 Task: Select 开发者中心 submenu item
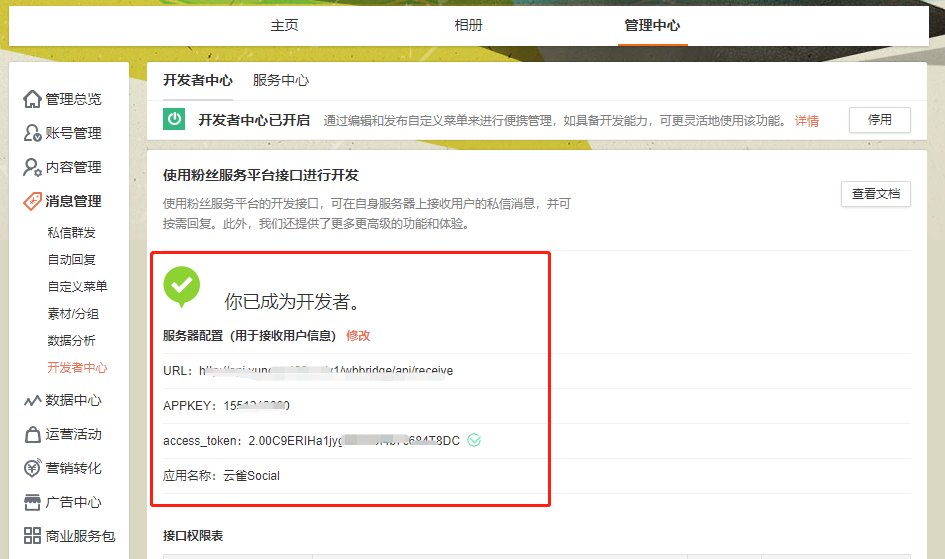pyautogui.click(x=77, y=367)
